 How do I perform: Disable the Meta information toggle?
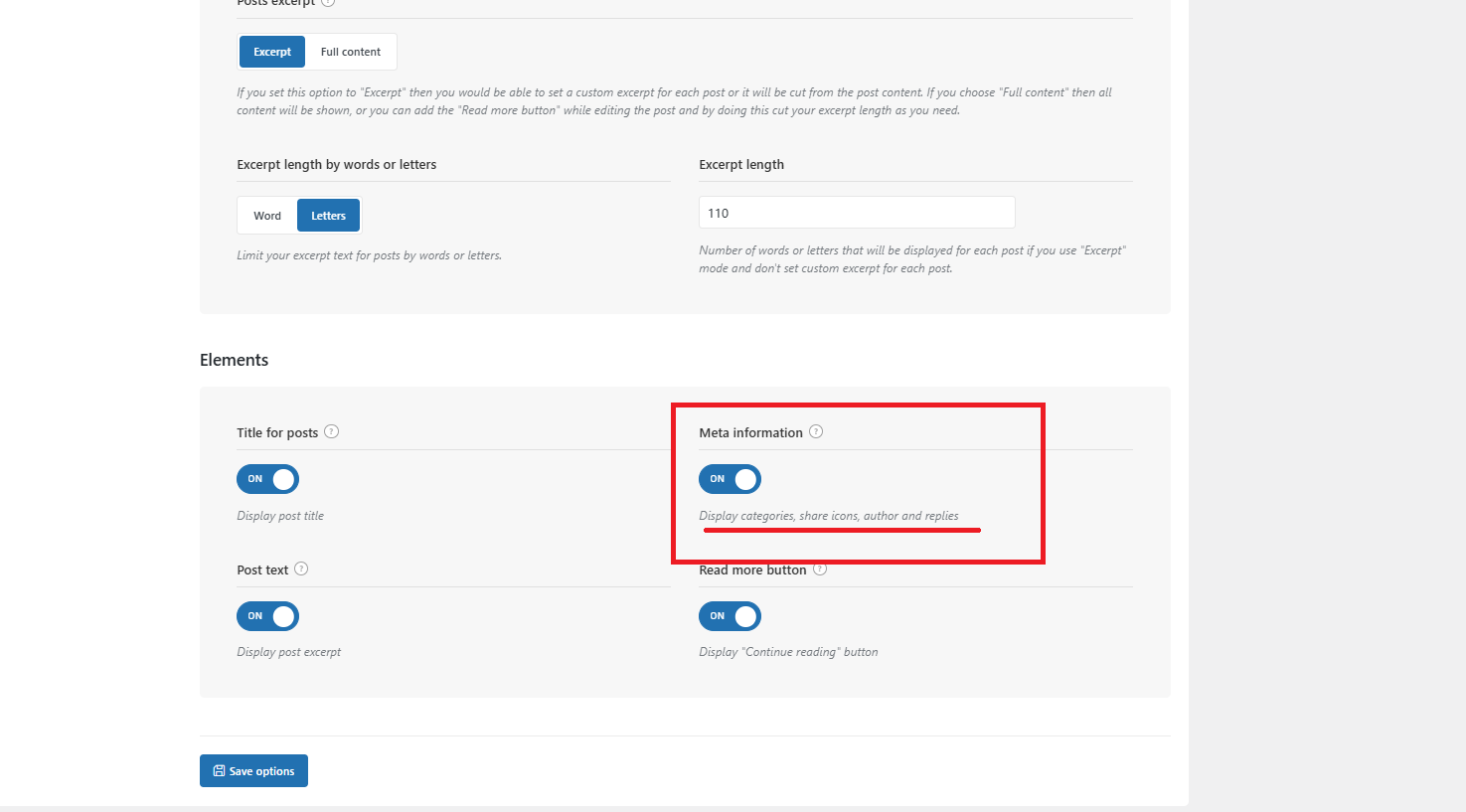click(x=730, y=479)
